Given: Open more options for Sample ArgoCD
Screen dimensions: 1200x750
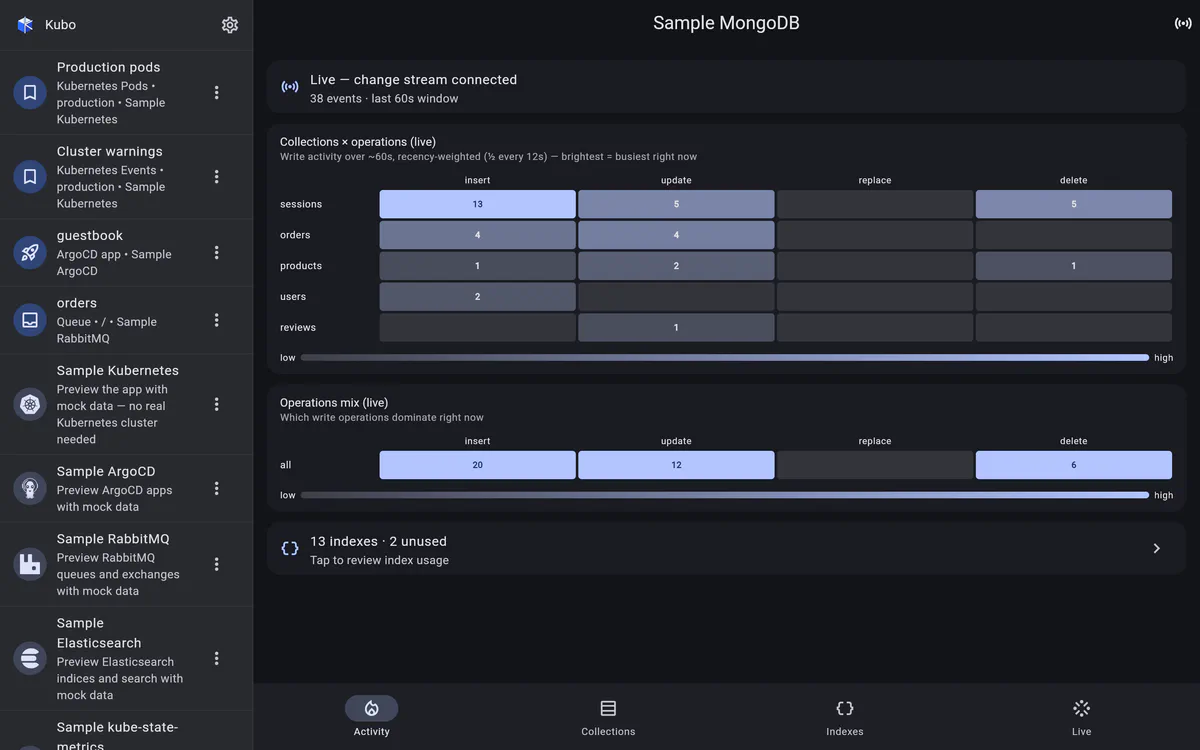Looking at the screenshot, I should click(x=216, y=488).
